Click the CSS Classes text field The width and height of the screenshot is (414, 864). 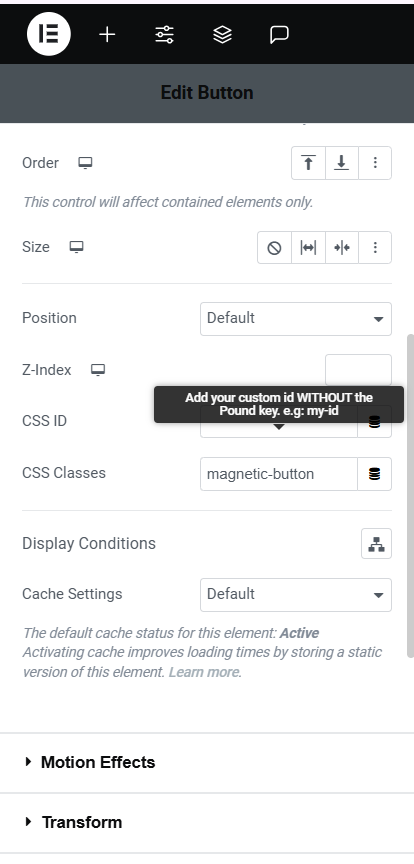tap(279, 474)
